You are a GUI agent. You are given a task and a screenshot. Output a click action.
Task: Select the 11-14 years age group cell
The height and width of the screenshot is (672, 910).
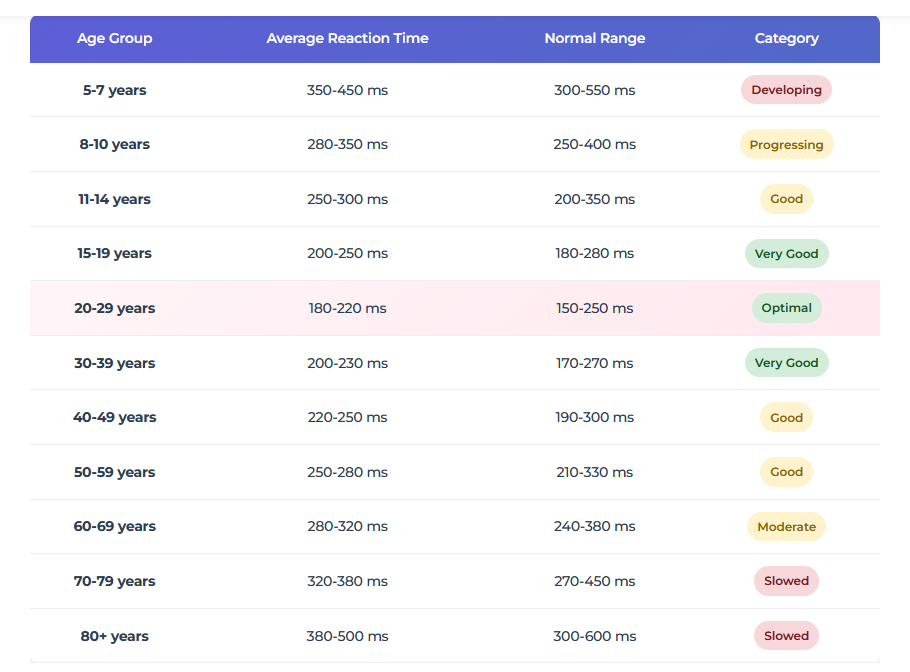(114, 199)
